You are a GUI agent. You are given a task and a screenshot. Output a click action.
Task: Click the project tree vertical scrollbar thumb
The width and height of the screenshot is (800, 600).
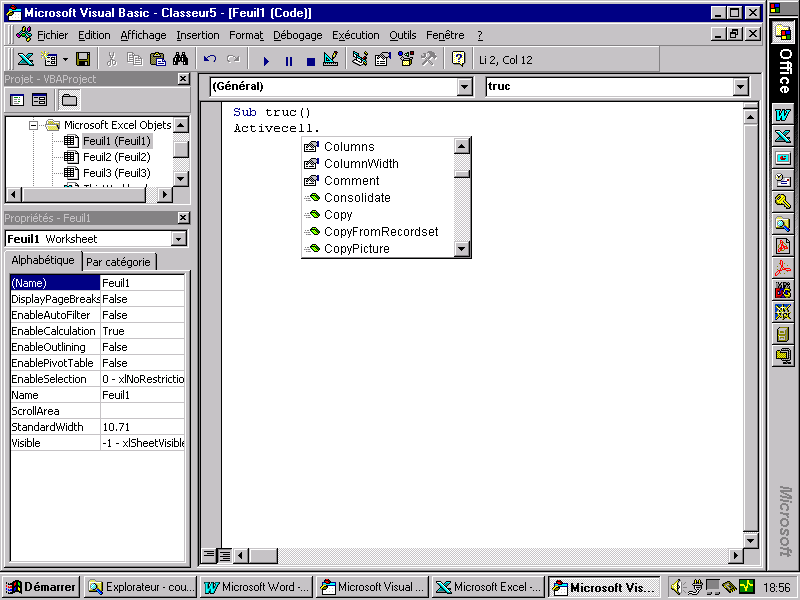(181, 149)
